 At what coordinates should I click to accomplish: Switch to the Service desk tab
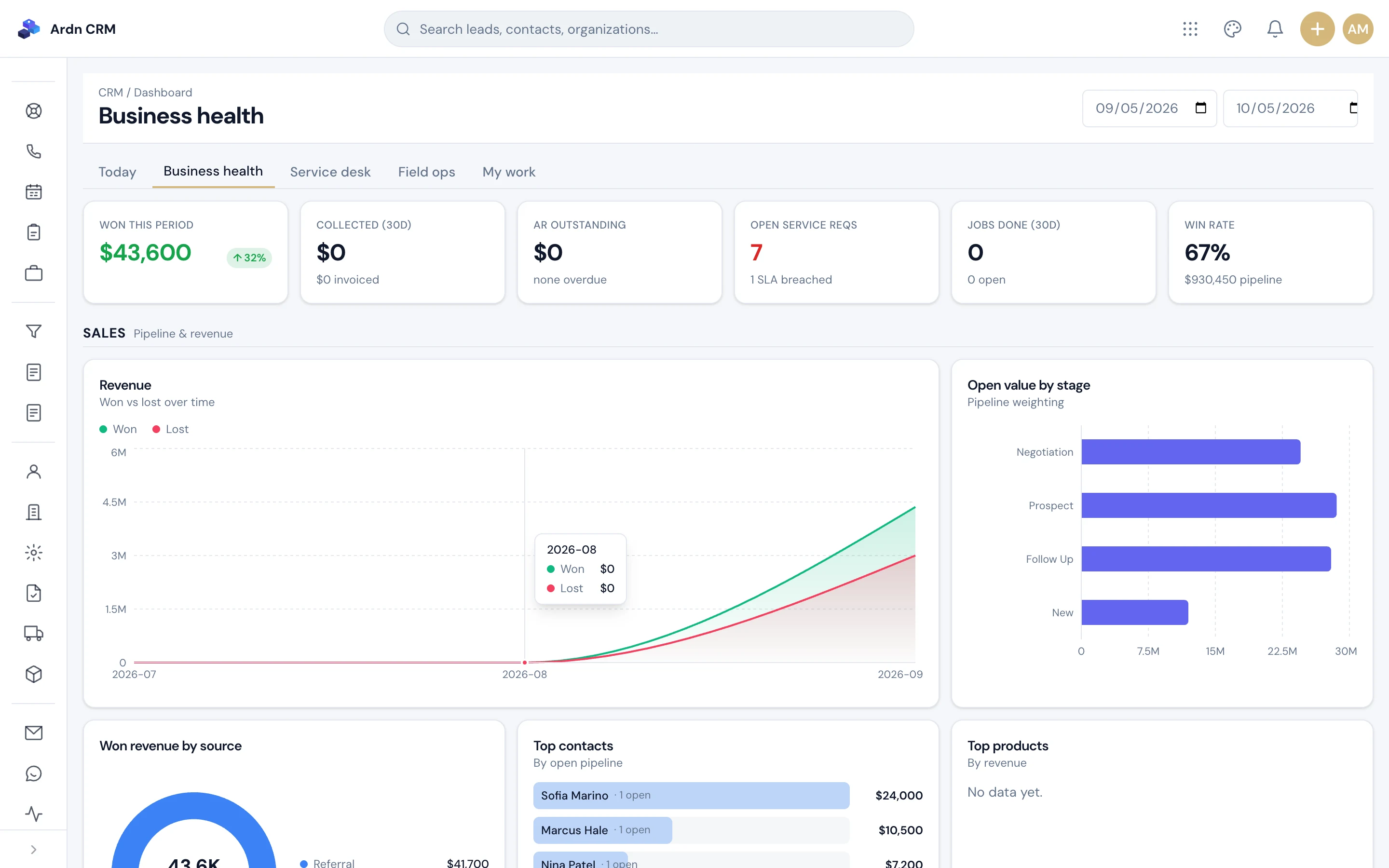330,172
